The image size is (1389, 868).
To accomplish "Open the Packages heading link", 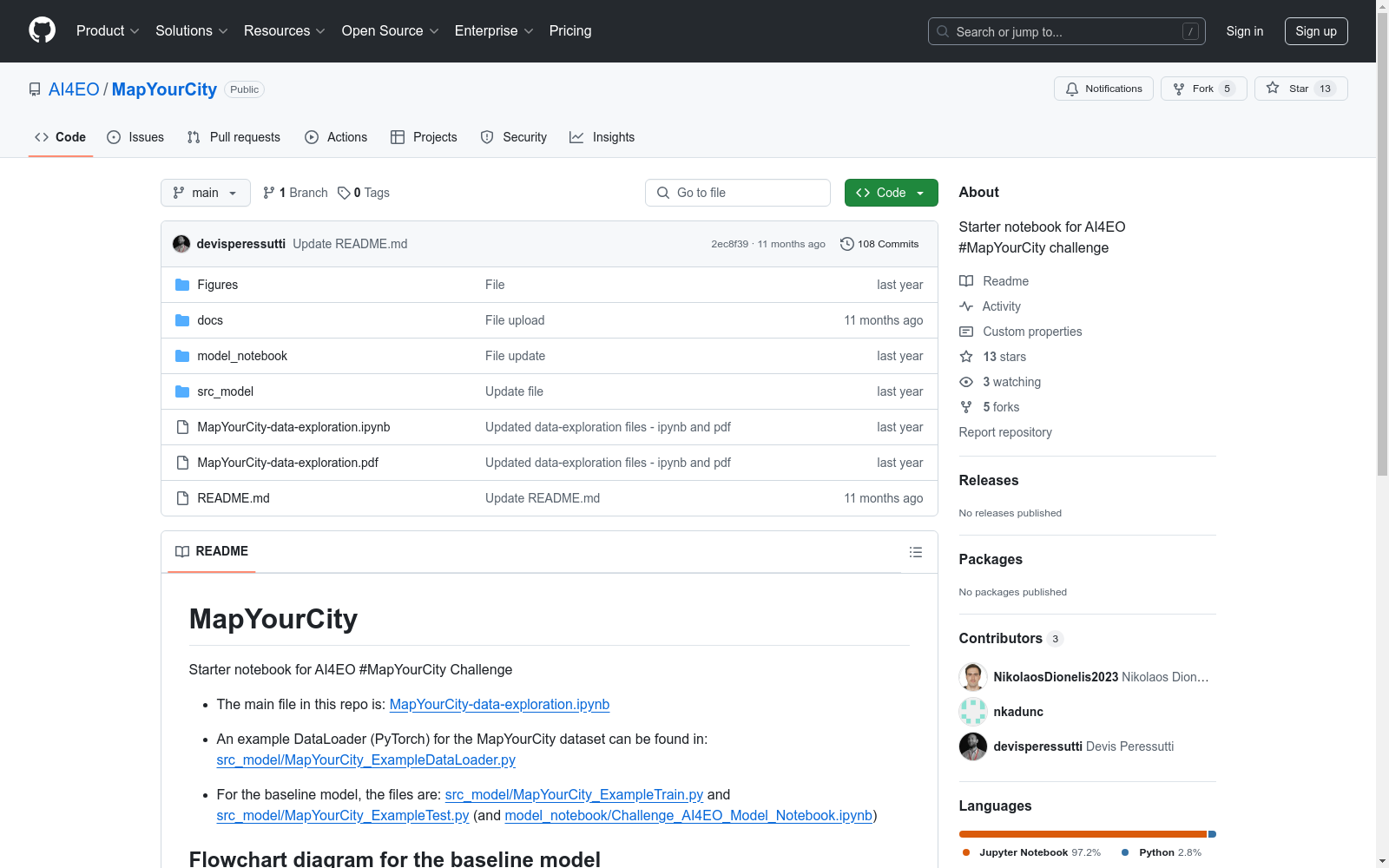I will 991,559.
